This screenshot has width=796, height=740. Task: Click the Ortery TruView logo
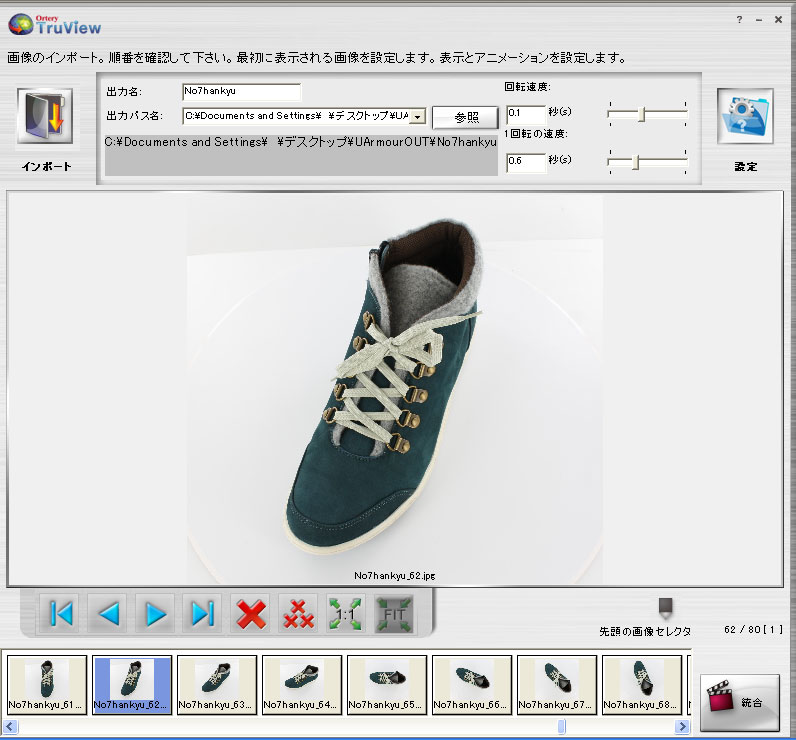55,24
